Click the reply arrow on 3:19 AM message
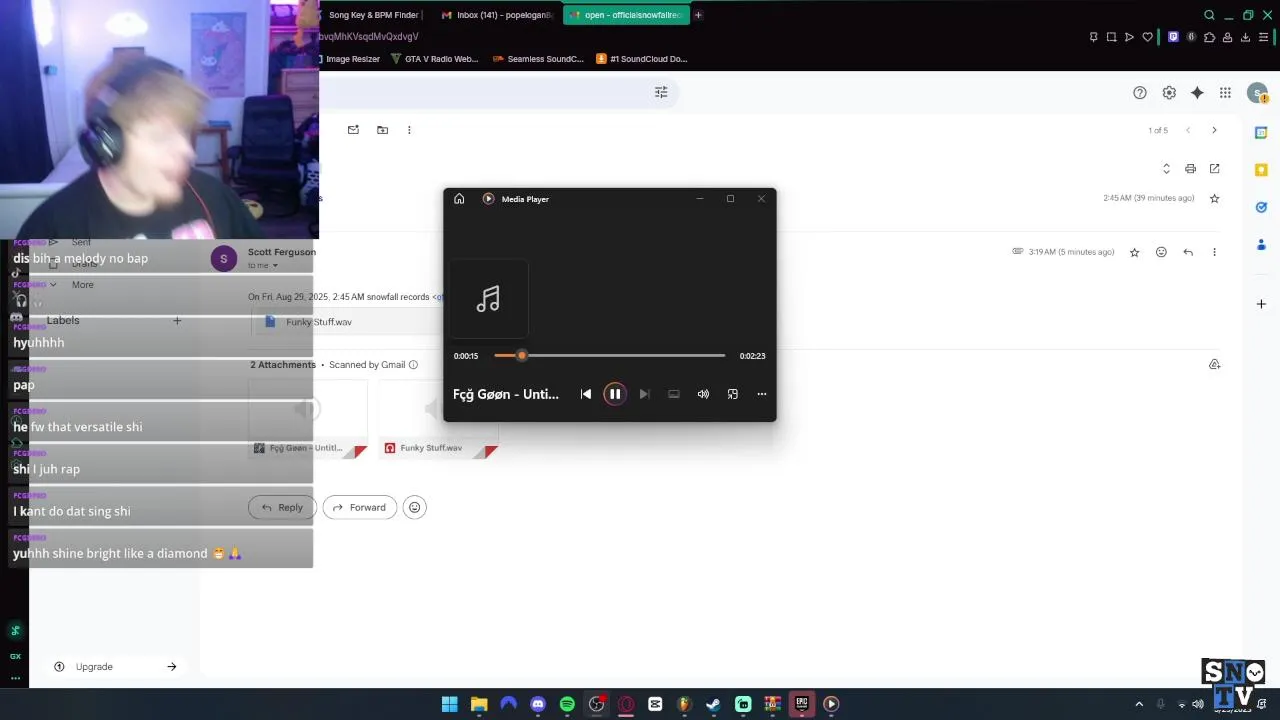Screen dimensions: 1280x720 pyautogui.click(x=1188, y=252)
